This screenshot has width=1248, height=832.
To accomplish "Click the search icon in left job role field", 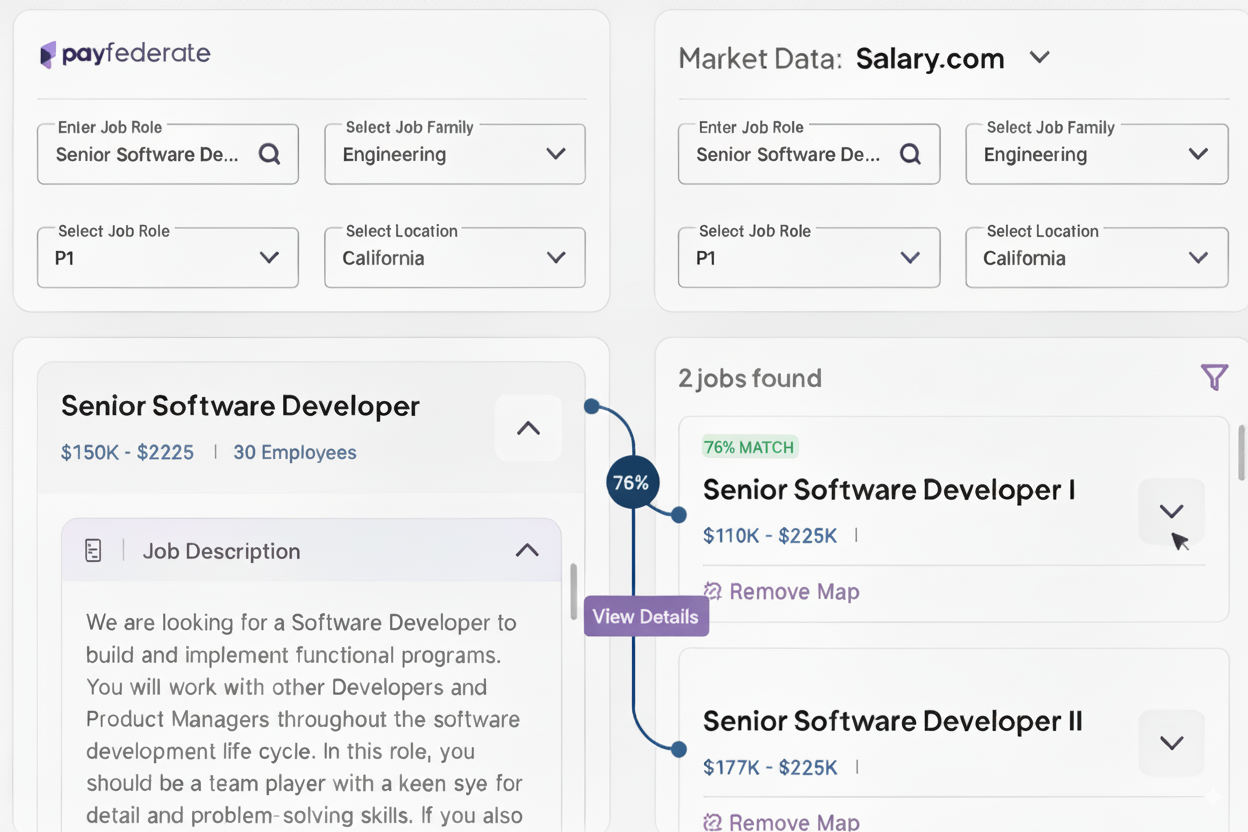I will 269,154.
